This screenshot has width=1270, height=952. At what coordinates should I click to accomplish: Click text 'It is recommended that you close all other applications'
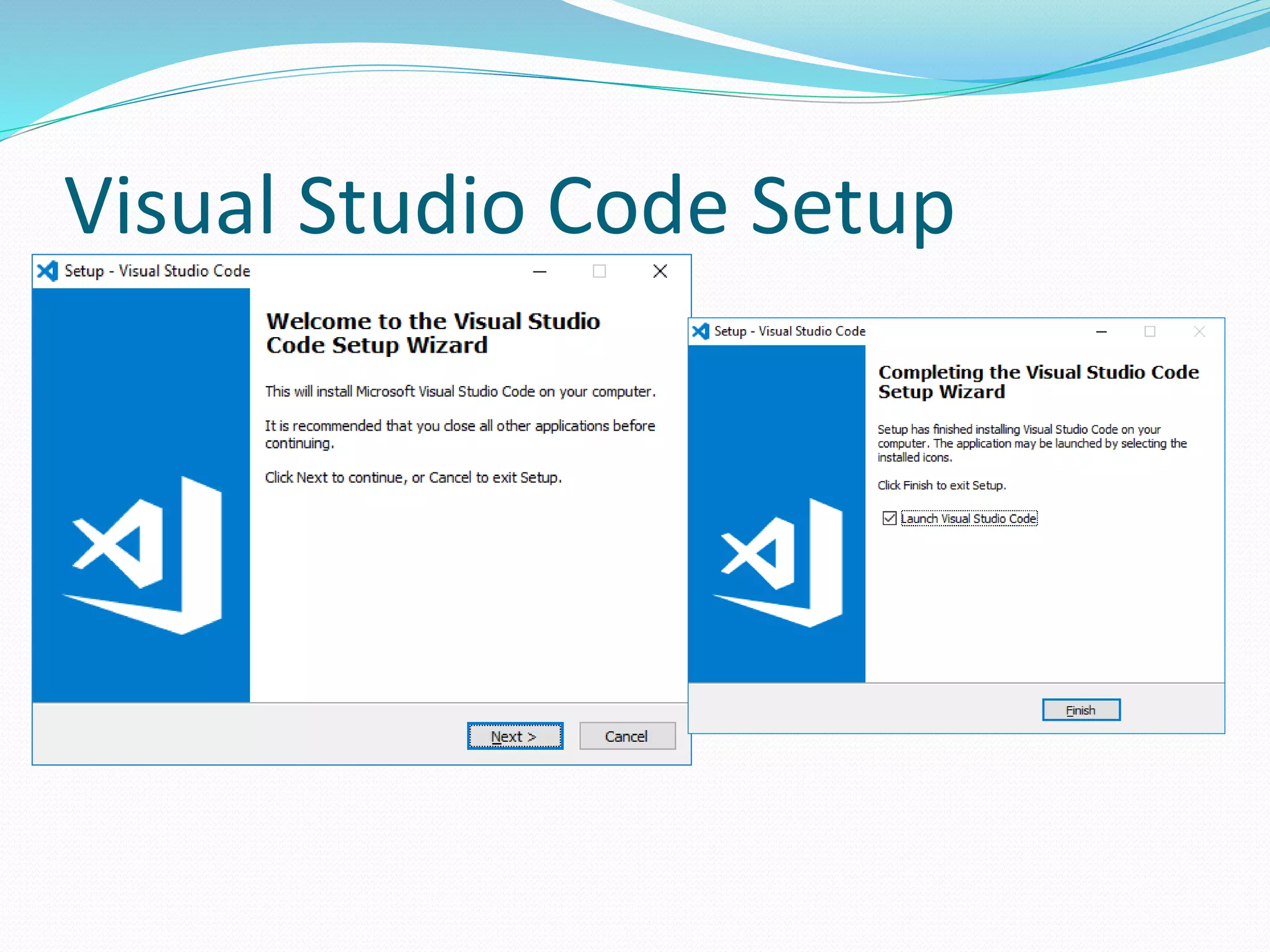click(x=437, y=426)
